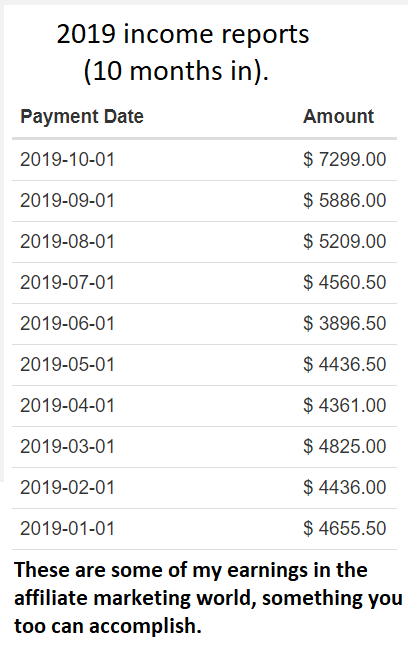Select the 2019-07-01 payment date

click(x=67, y=283)
